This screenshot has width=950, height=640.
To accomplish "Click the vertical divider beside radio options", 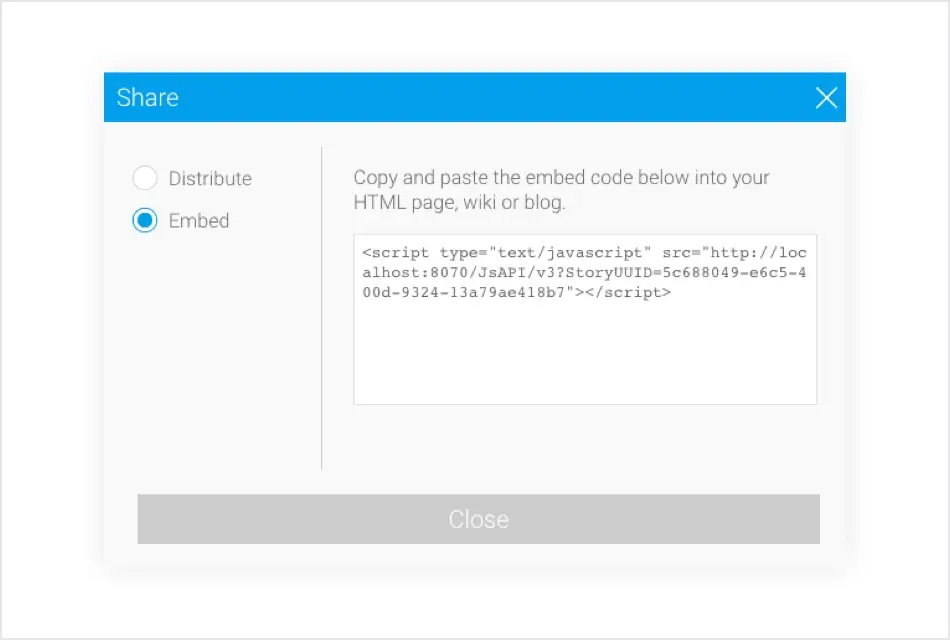I will [x=322, y=308].
